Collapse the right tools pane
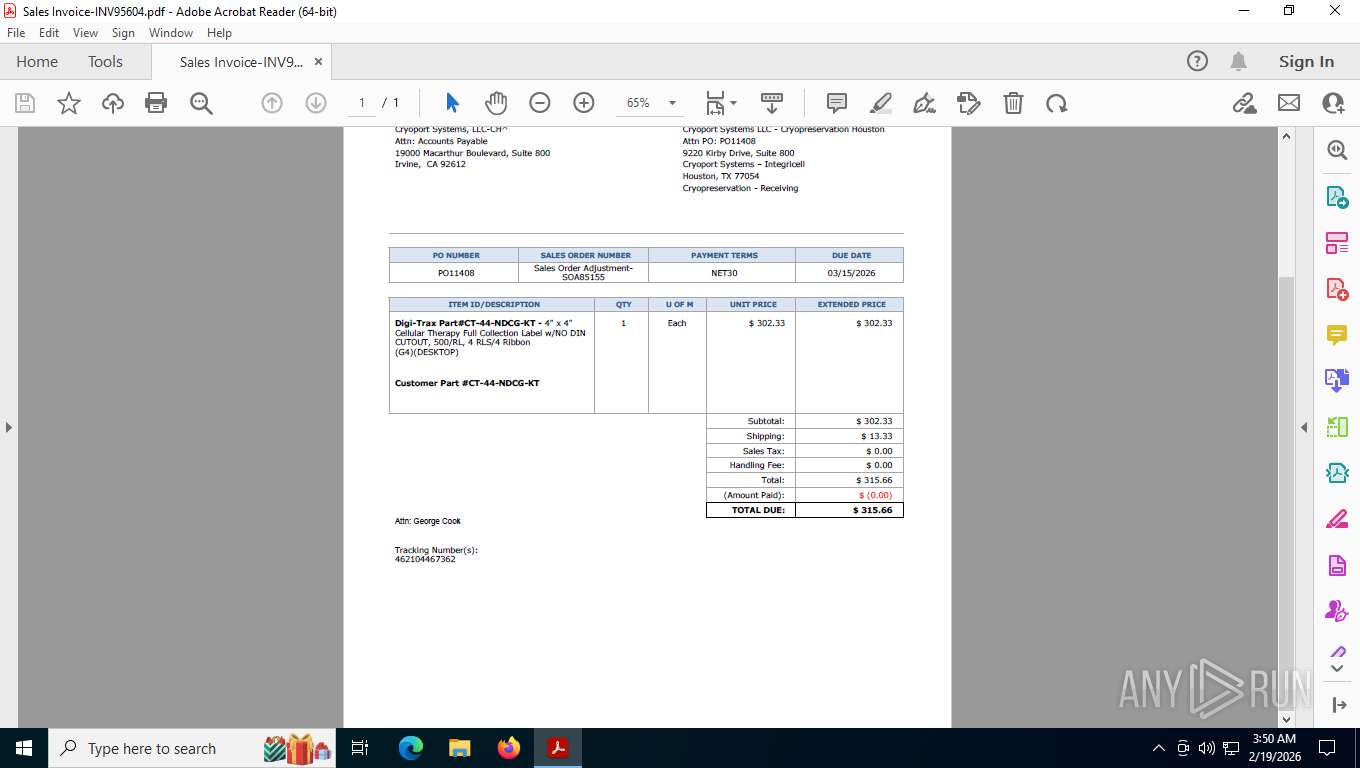This screenshot has height=768, width=1360. (1304, 428)
